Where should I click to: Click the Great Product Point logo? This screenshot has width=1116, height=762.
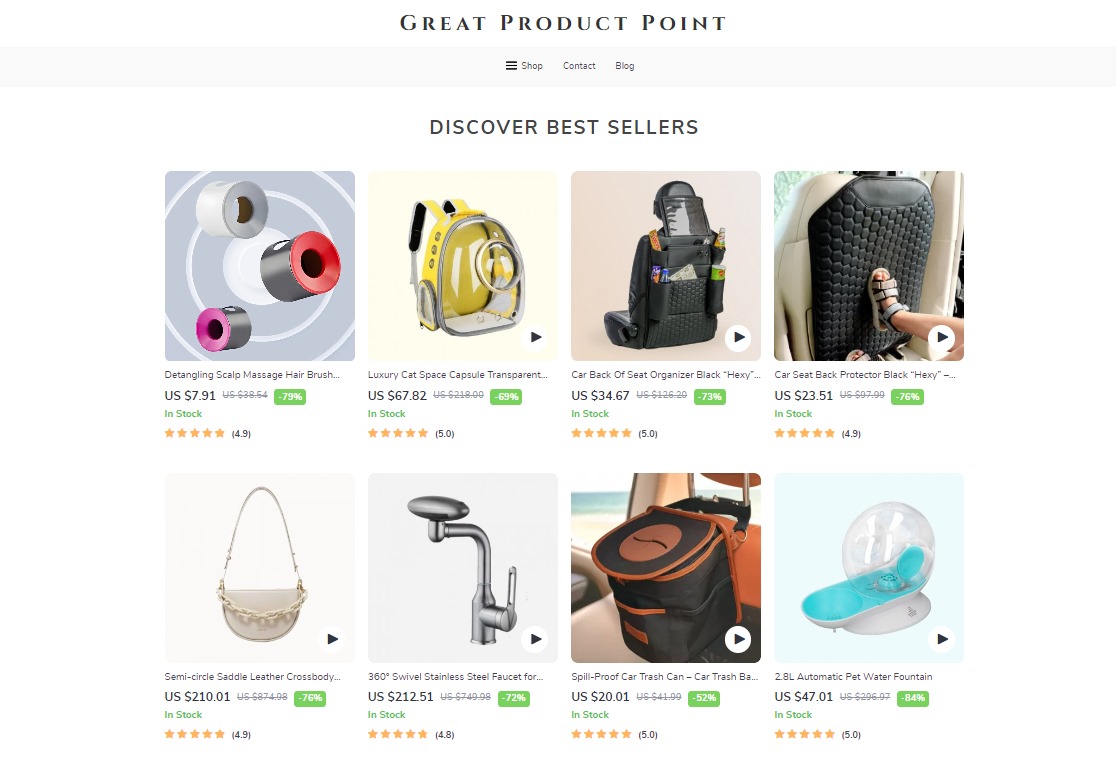pyautogui.click(x=563, y=23)
